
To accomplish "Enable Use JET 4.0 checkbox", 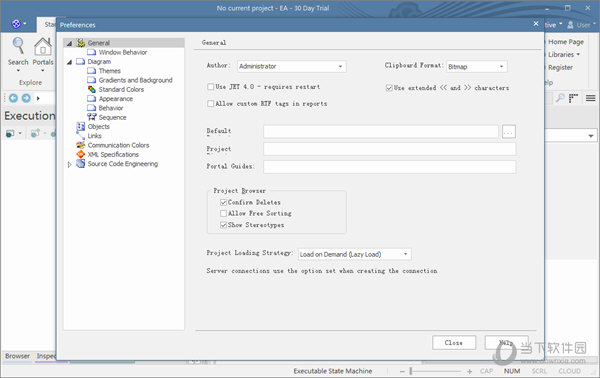I will (x=210, y=87).
